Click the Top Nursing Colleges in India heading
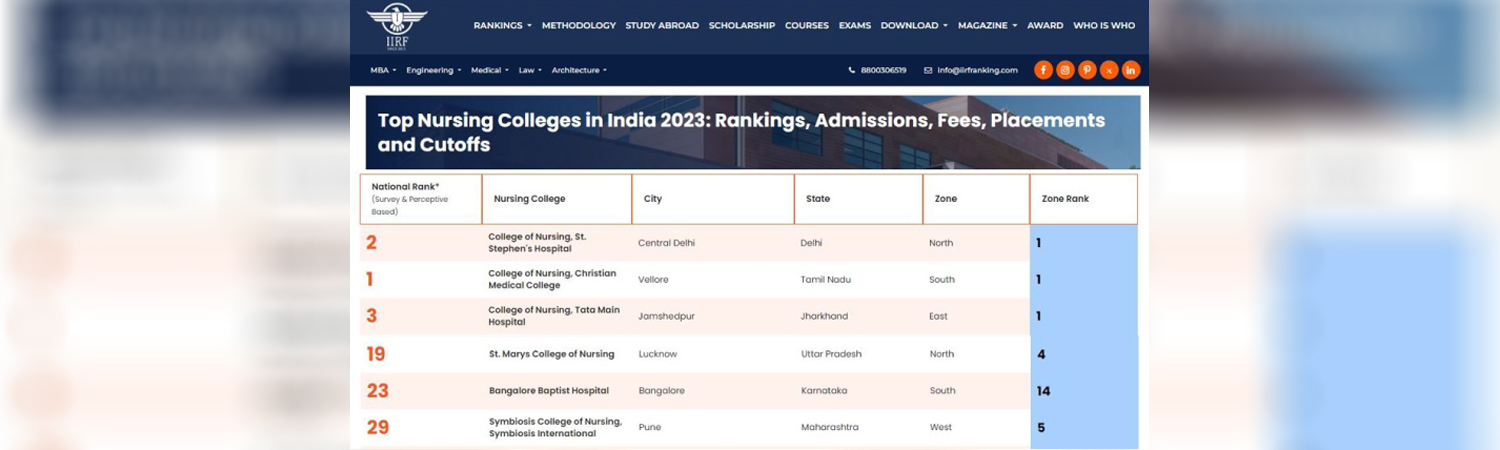Image resolution: width=1500 pixels, height=450 pixels. coord(741,132)
